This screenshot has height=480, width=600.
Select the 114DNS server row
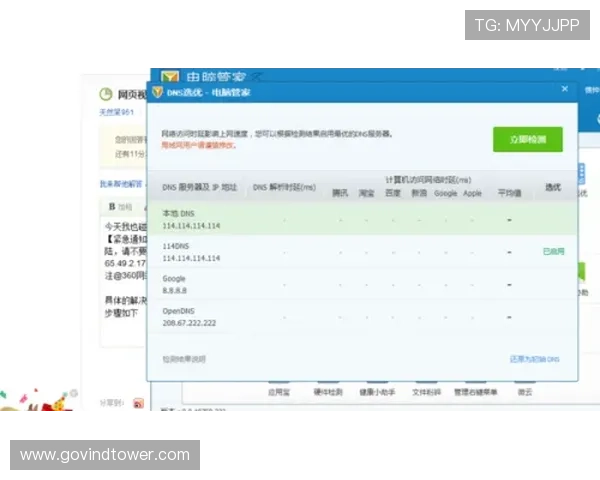tap(362, 252)
